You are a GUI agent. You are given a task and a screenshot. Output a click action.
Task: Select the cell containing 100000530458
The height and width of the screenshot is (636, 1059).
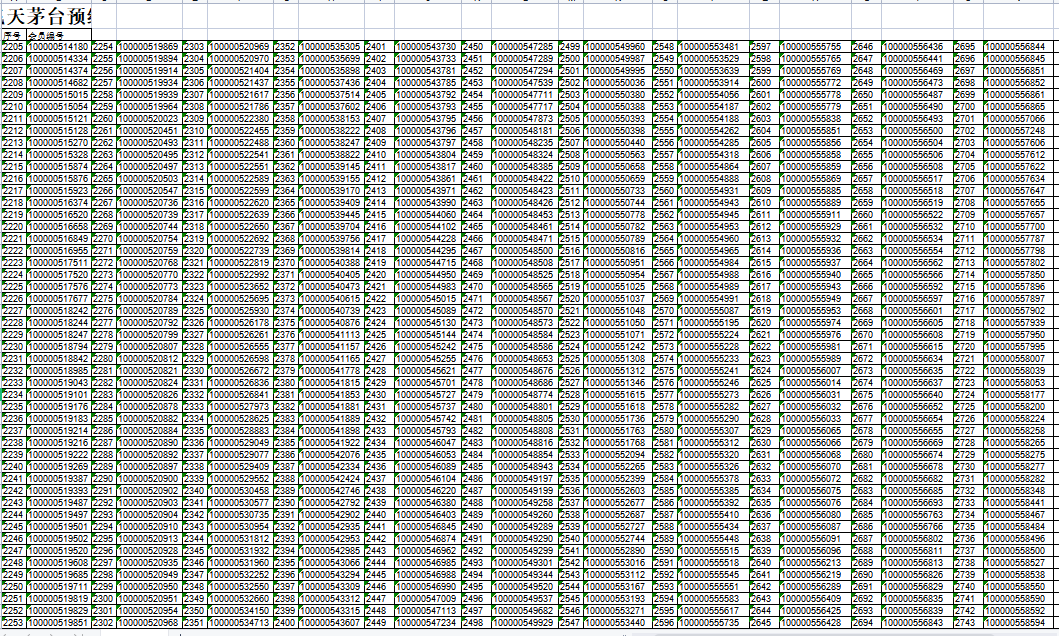[x=240, y=491]
